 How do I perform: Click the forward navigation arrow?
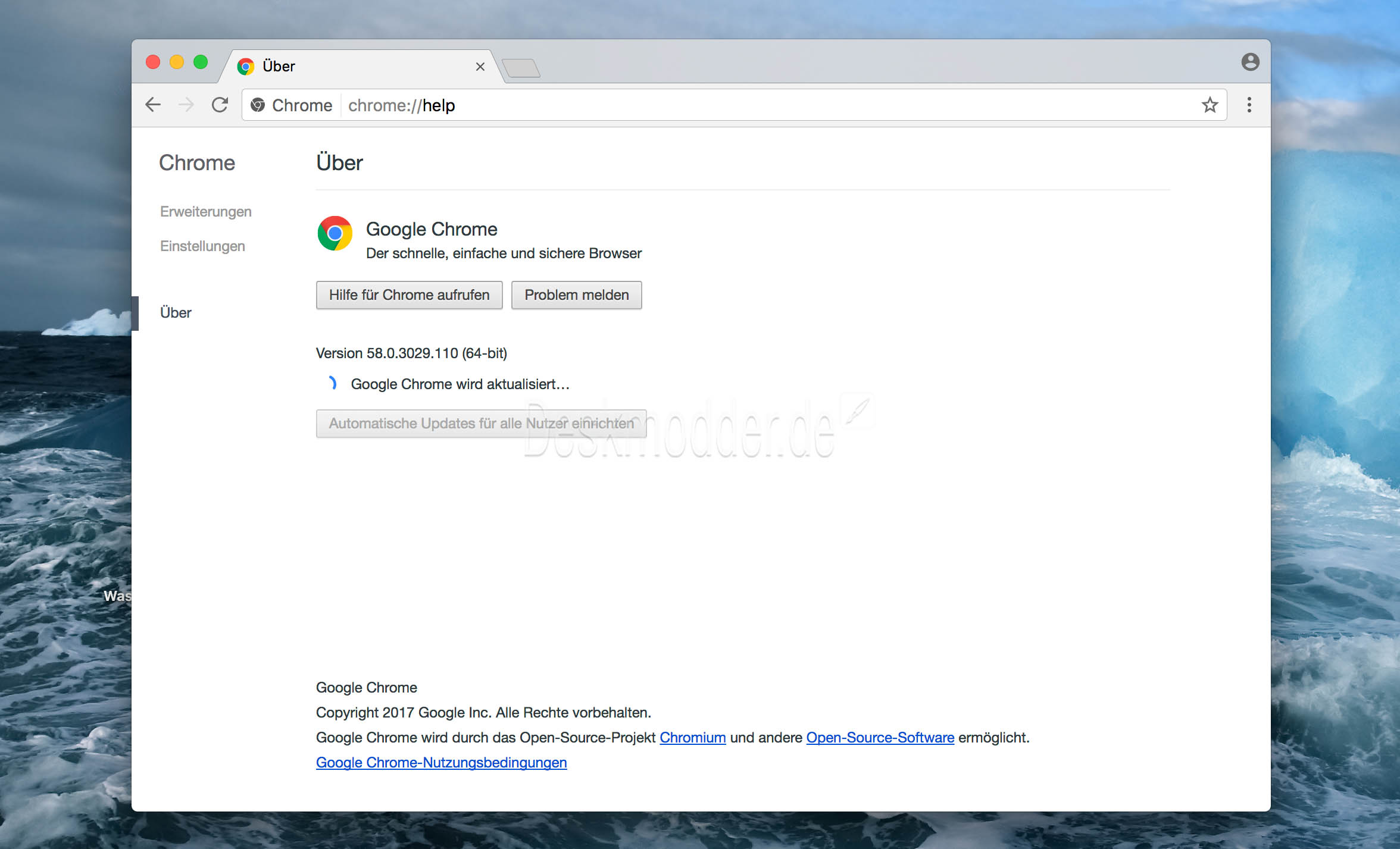coord(186,105)
